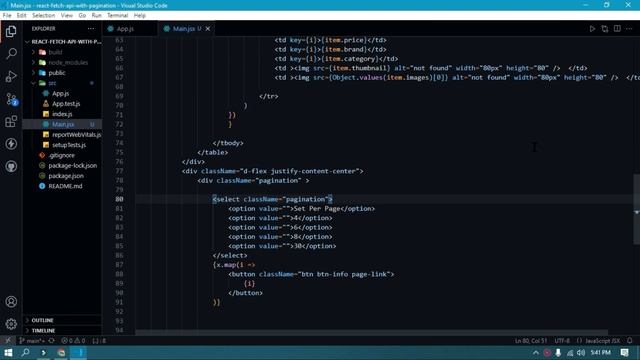Synchronize changes via status bar sync icon
The image size is (640, 360).
coord(51,340)
